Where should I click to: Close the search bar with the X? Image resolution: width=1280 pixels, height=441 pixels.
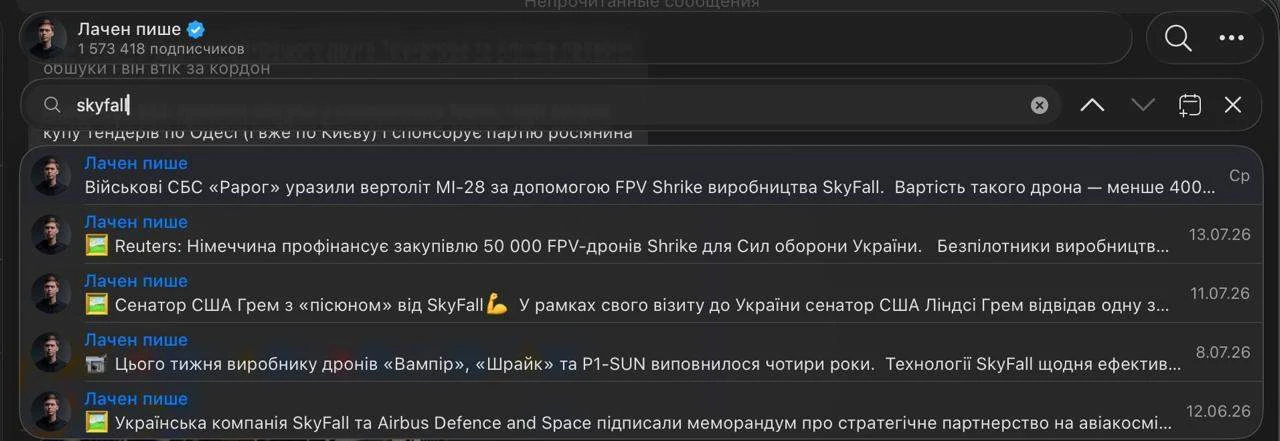(1233, 105)
